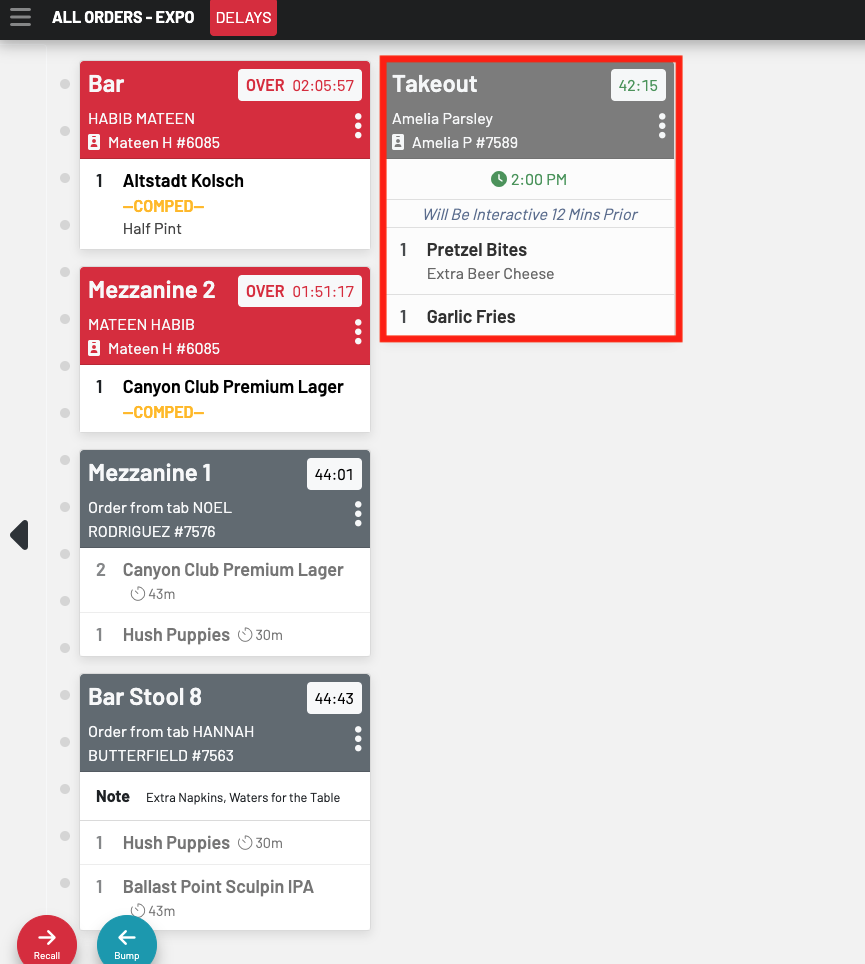The height and width of the screenshot is (964, 865).
Task: Click the ID badge icon beside Amelia P #7589
Action: 398,143
